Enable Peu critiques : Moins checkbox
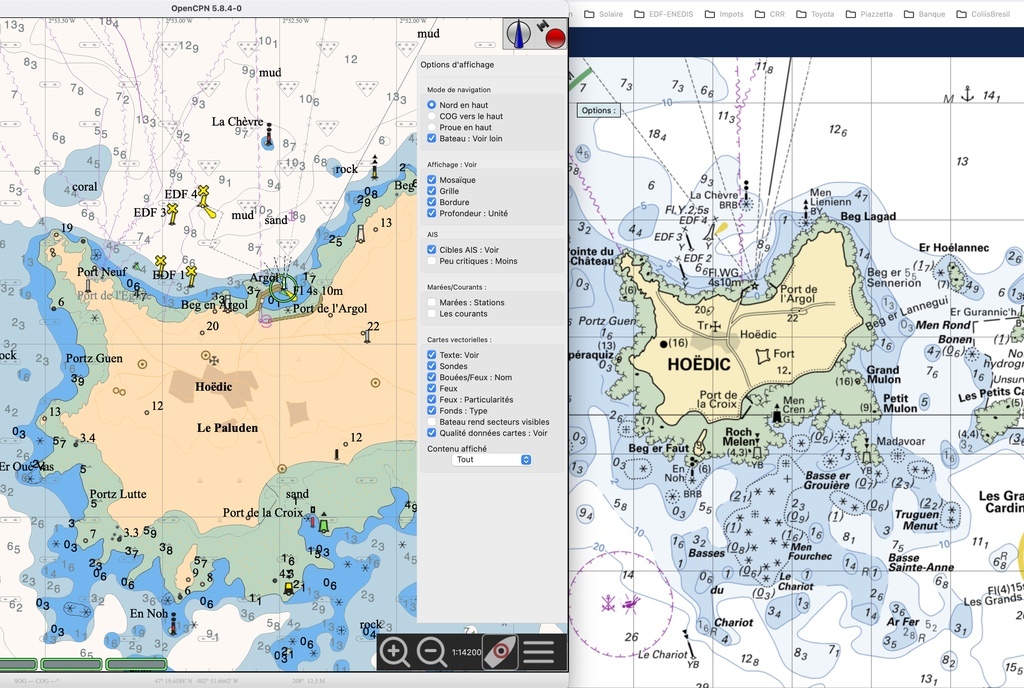The width and height of the screenshot is (1024, 688). point(432,261)
